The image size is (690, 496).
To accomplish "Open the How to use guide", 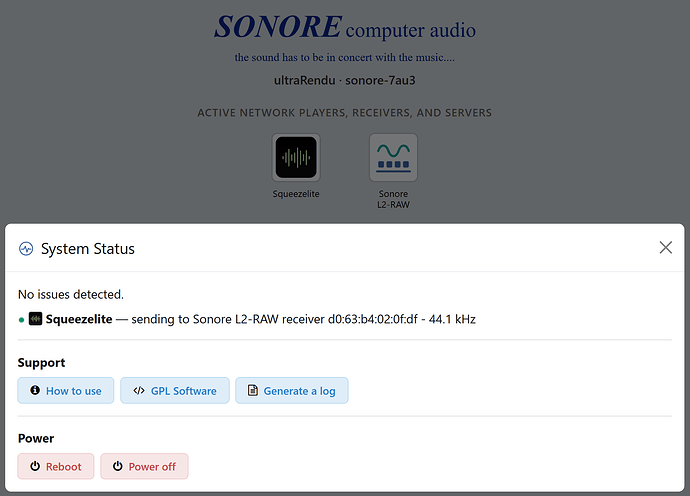I will 66,390.
